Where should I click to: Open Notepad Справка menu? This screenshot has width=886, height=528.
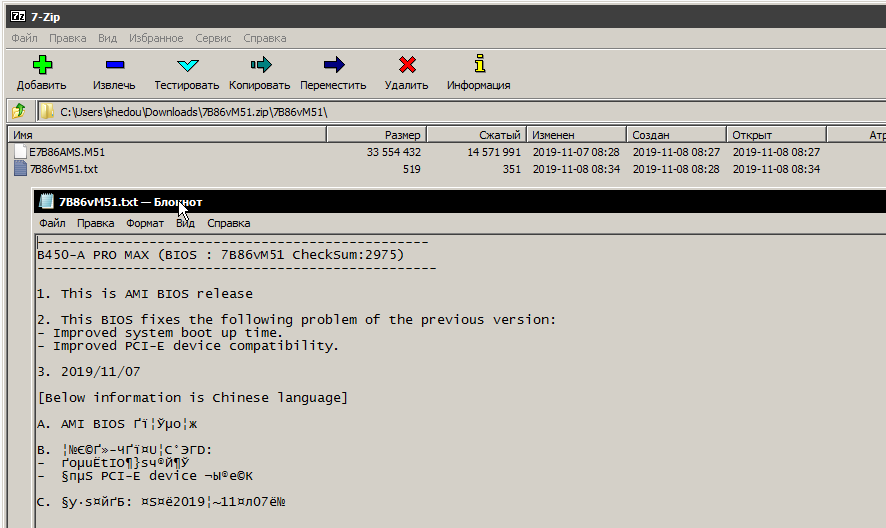(x=228, y=223)
